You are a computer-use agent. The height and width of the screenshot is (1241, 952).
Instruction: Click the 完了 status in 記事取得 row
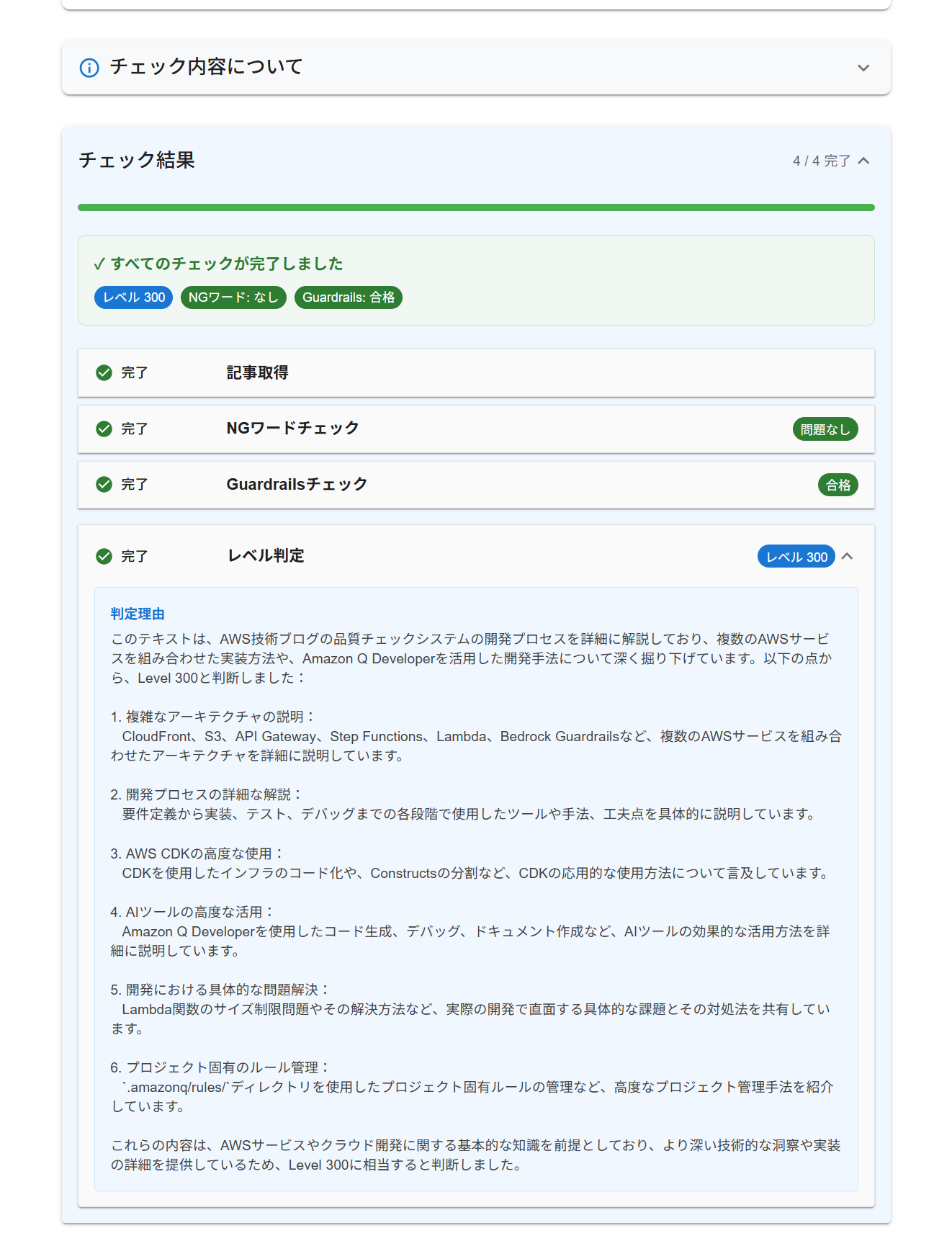click(x=134, y=372)
